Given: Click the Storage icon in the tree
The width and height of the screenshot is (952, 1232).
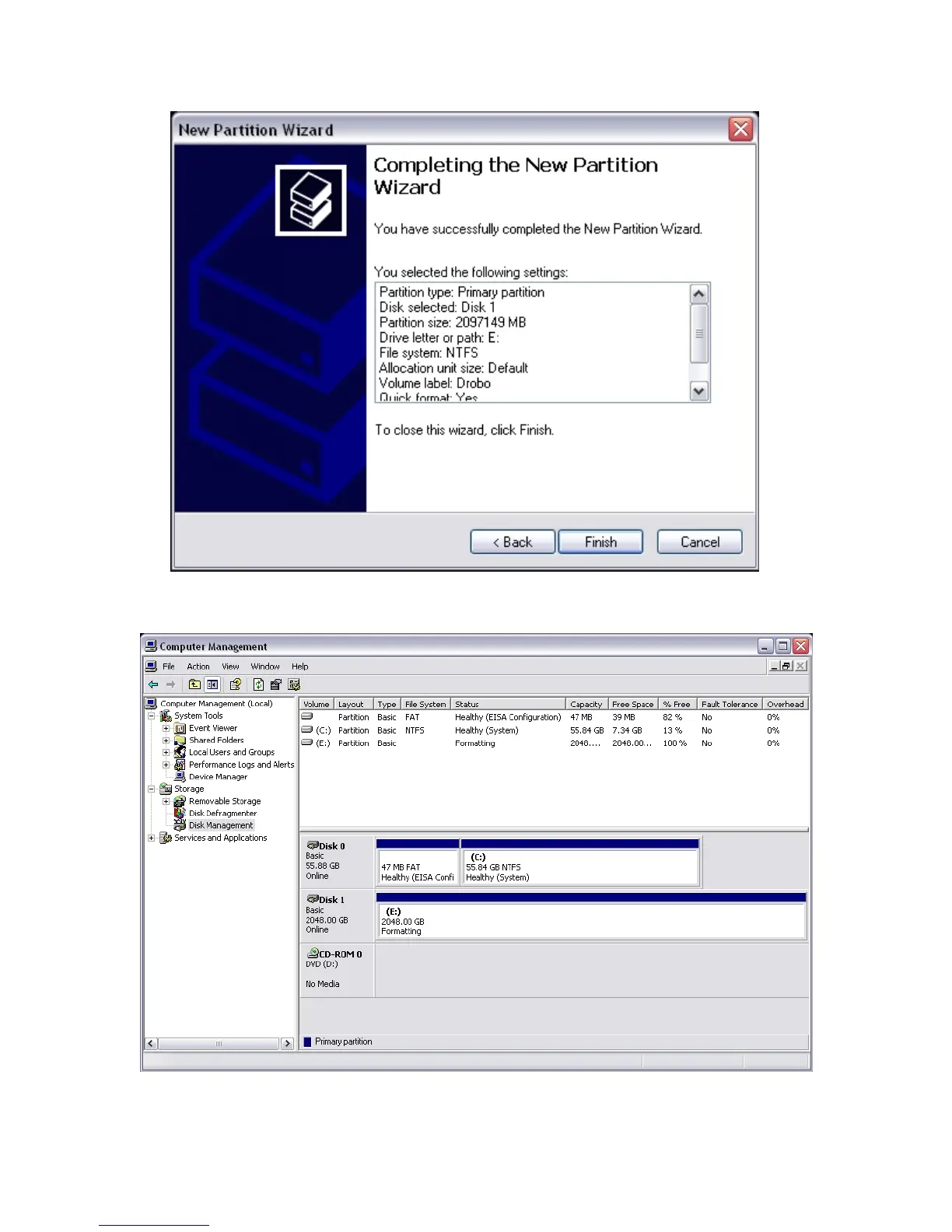Looking at the screenshot, I should (x=166, y=789).
